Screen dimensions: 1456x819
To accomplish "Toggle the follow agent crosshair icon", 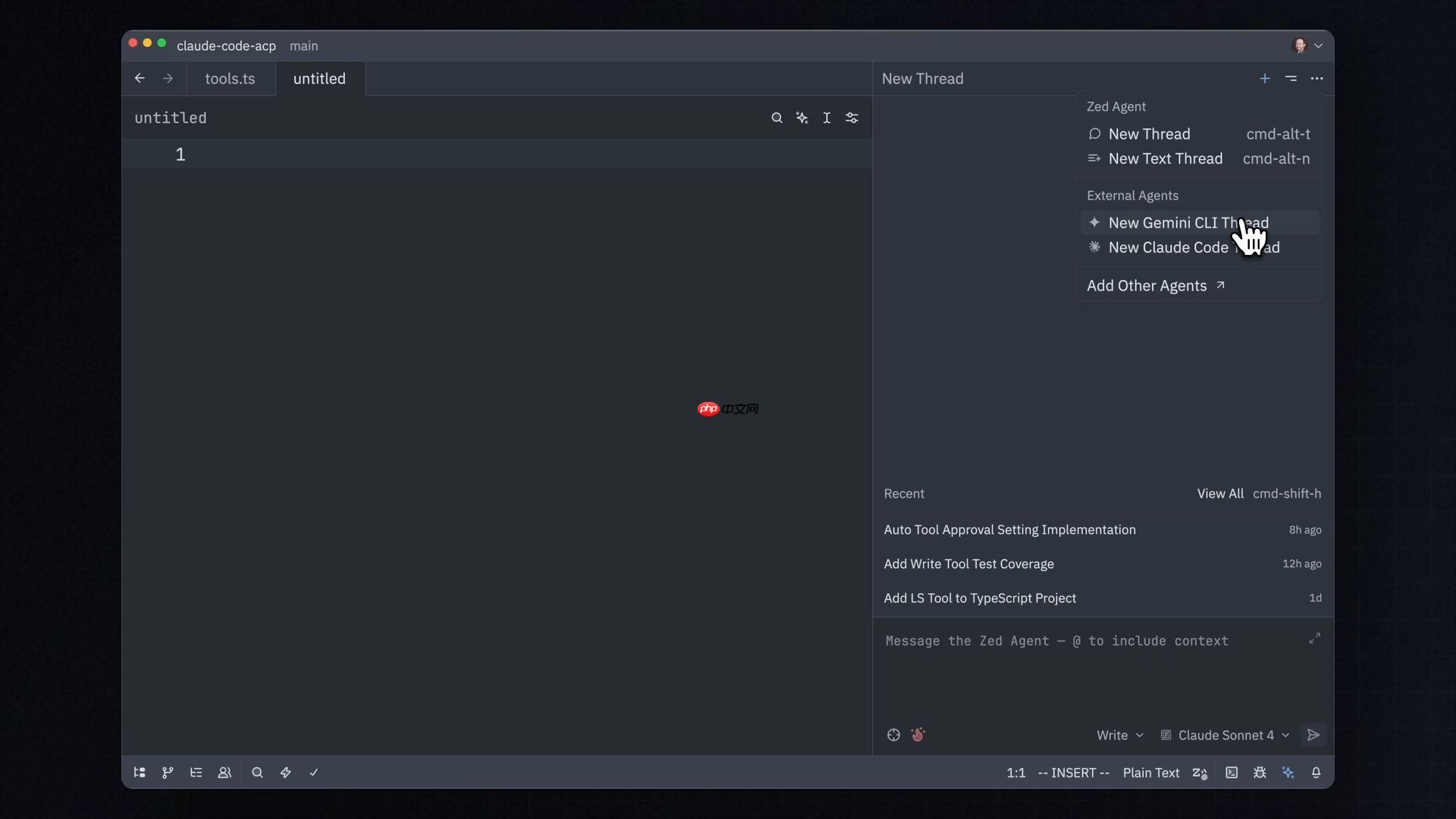I will 893,735.
